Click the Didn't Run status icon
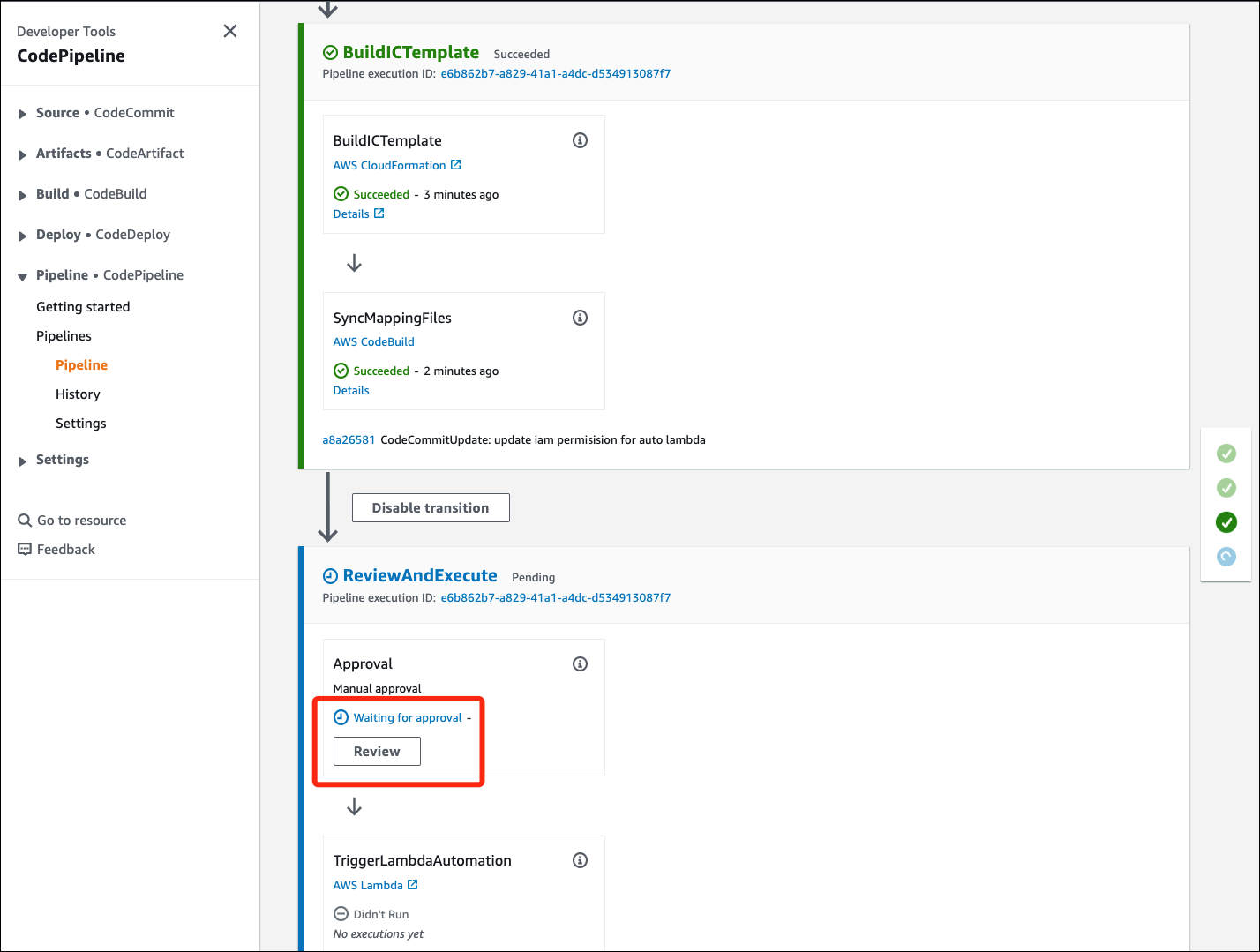The image size is (1260, 952). [x=341, y=914]
